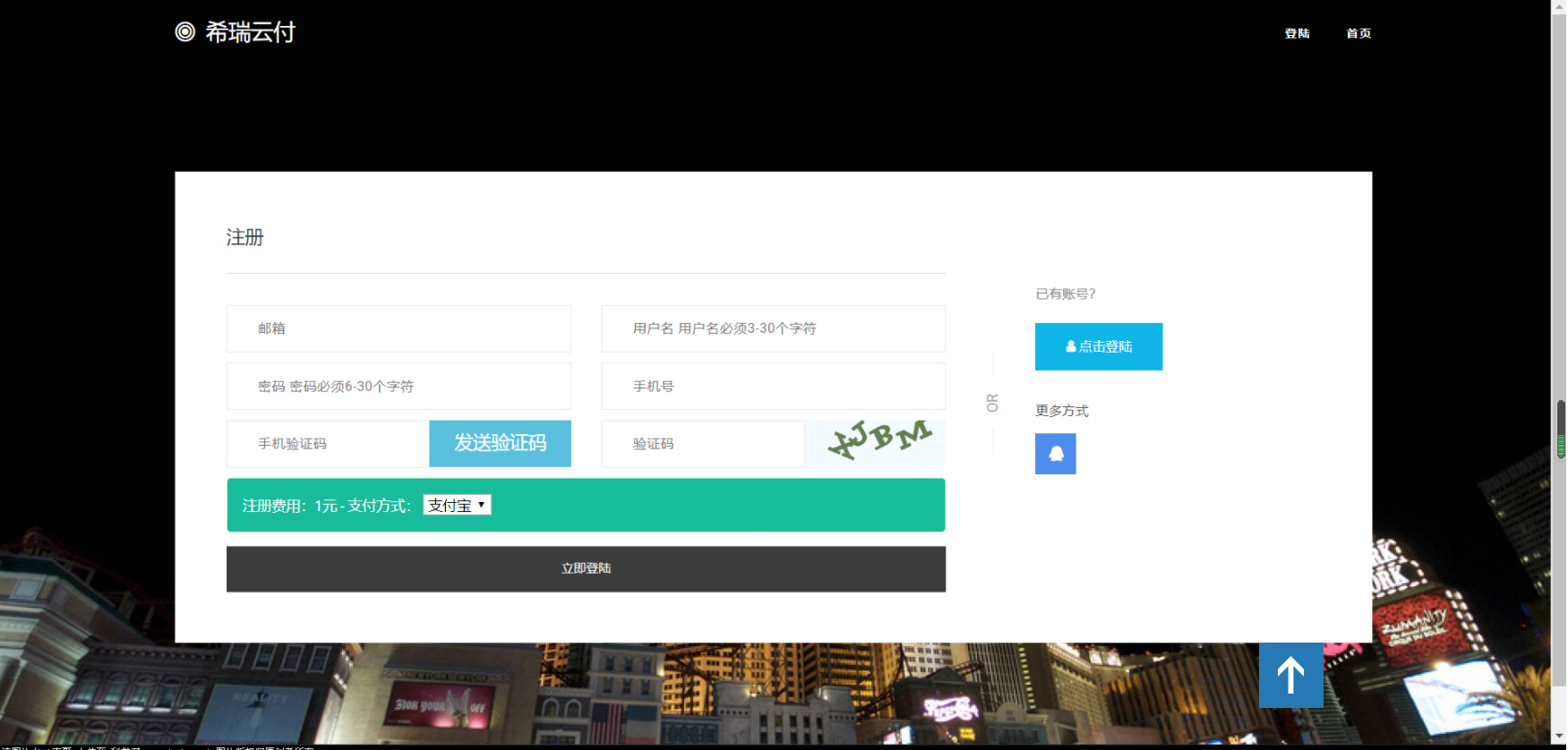The height and width of the screenshot is (750, 1568).
Task: Go to 首页 in the top navigation
Action: pos(1358,33)
